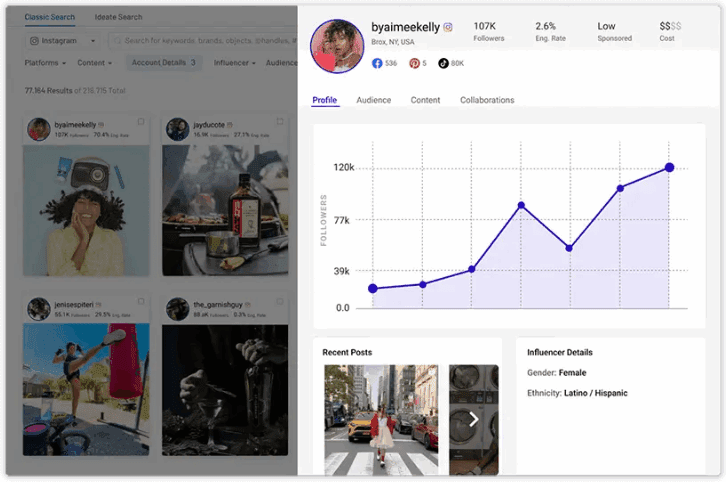Image resolution: width=726 pixels, height=482 pixels.
Task: Click the first data point on followers chart
Action: coord(373,288)
